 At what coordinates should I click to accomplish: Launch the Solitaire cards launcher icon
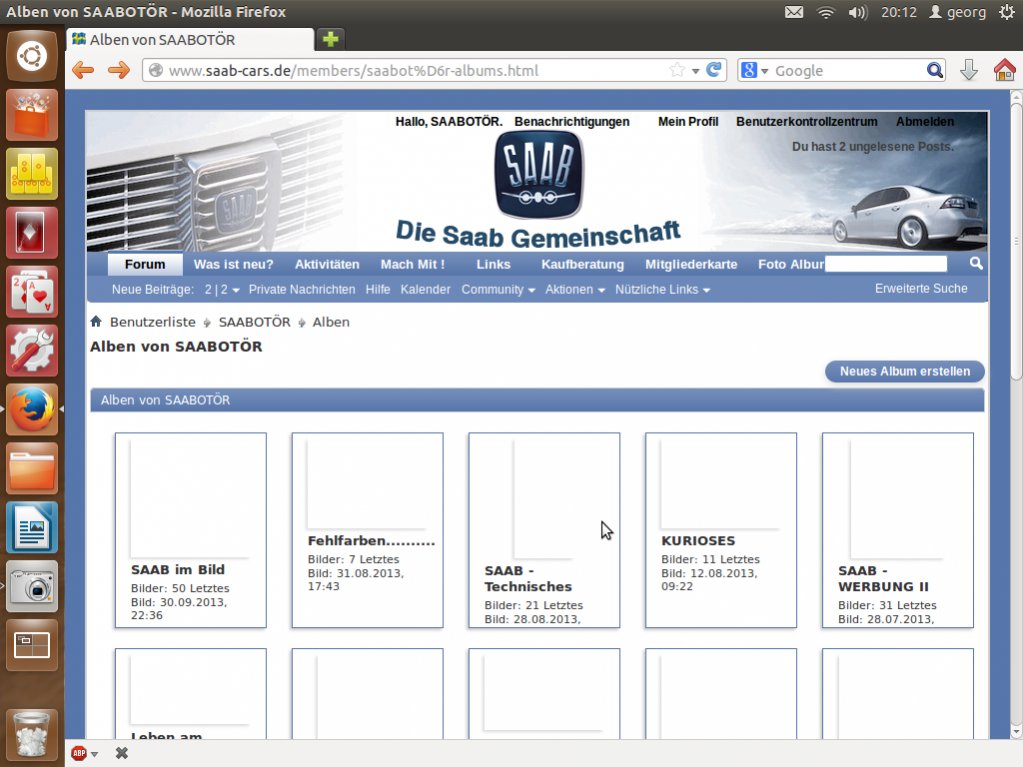[x=32, y=292]
